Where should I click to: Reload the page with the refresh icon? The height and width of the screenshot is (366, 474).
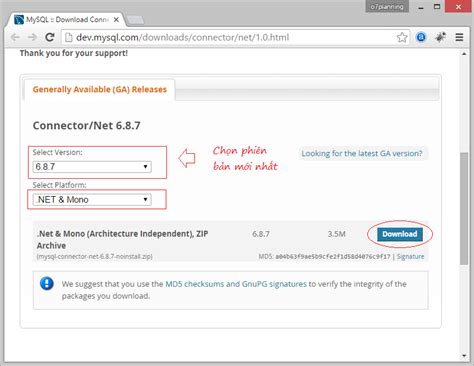pos(50,37)
